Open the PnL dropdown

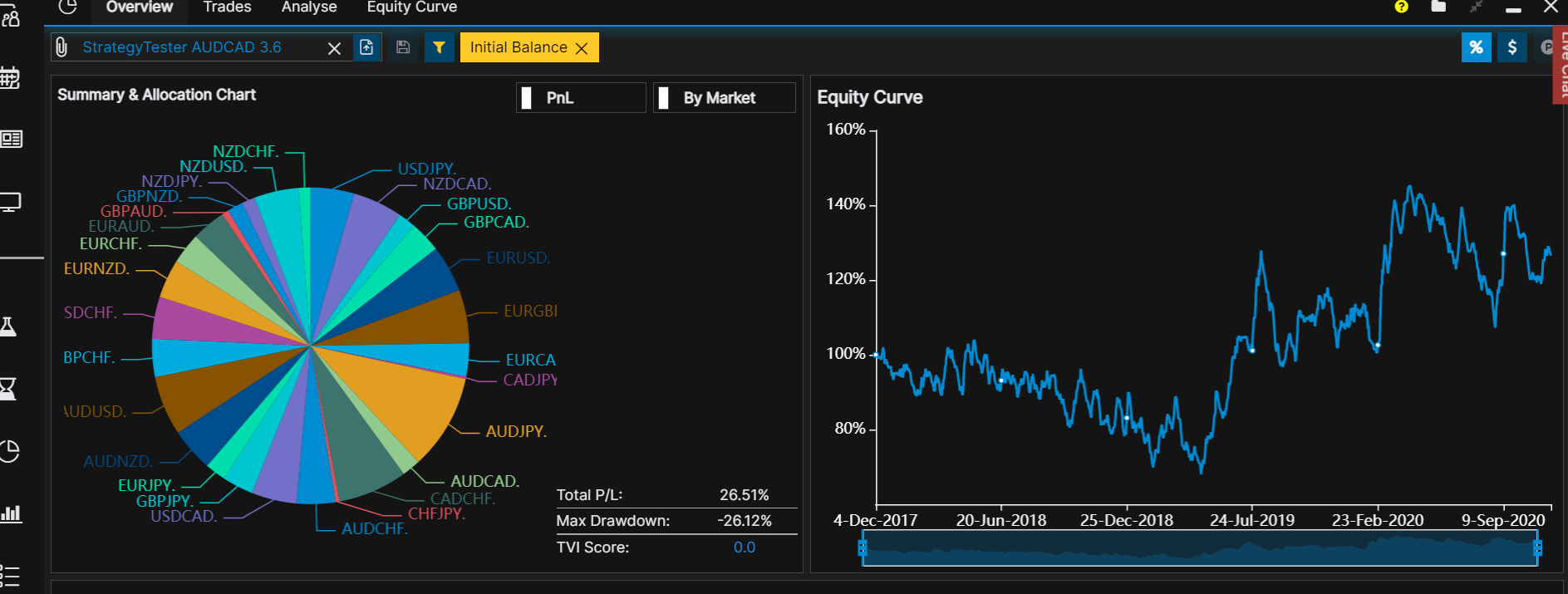click(x=581, y=98)
